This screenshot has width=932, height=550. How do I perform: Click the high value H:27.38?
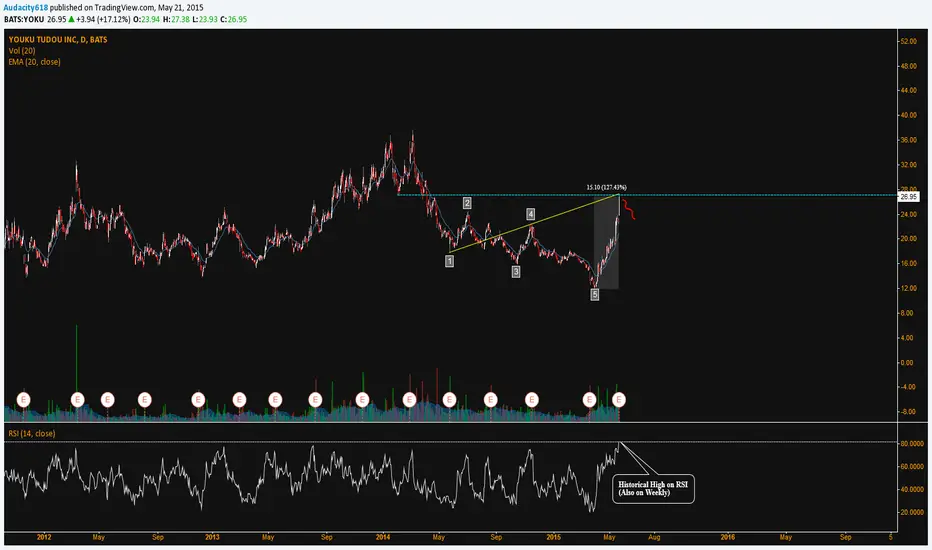(176, 20)
